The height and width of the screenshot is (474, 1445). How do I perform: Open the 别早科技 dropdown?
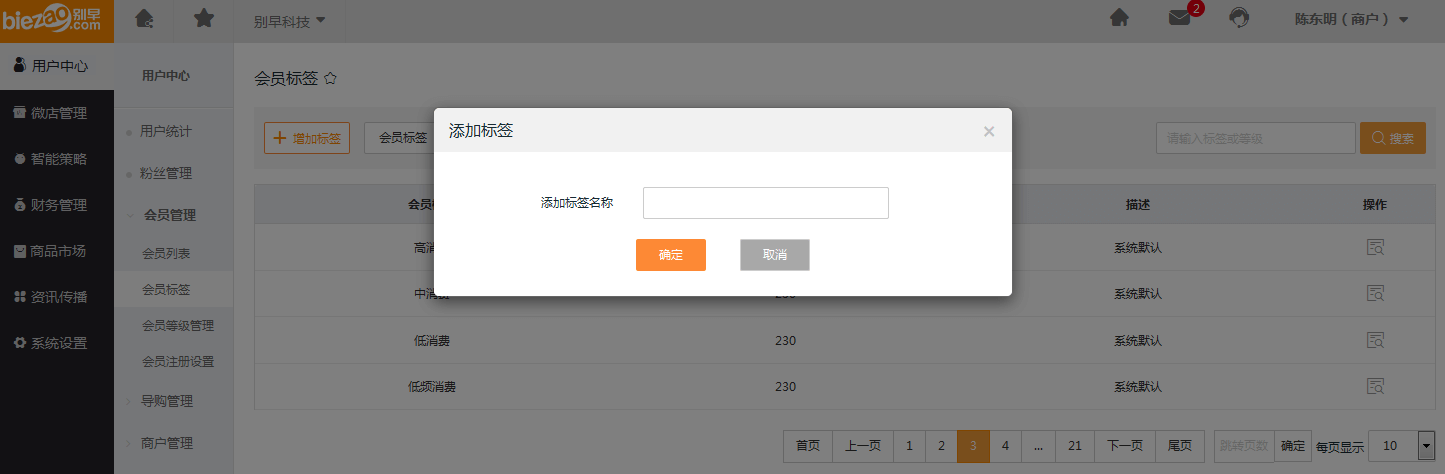pyautogui.click(x=290, y=20)
